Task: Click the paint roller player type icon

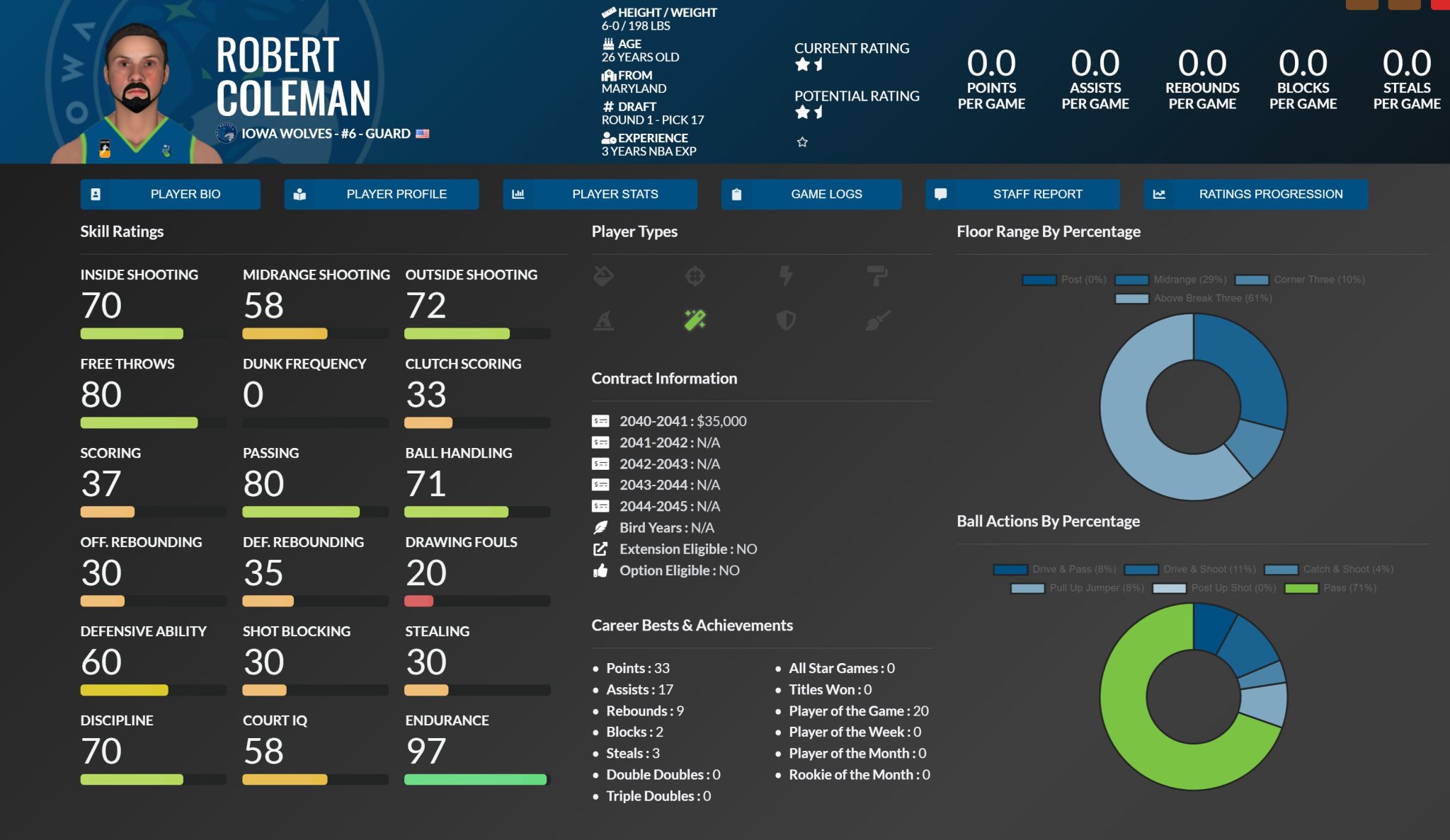Action: 877,275
